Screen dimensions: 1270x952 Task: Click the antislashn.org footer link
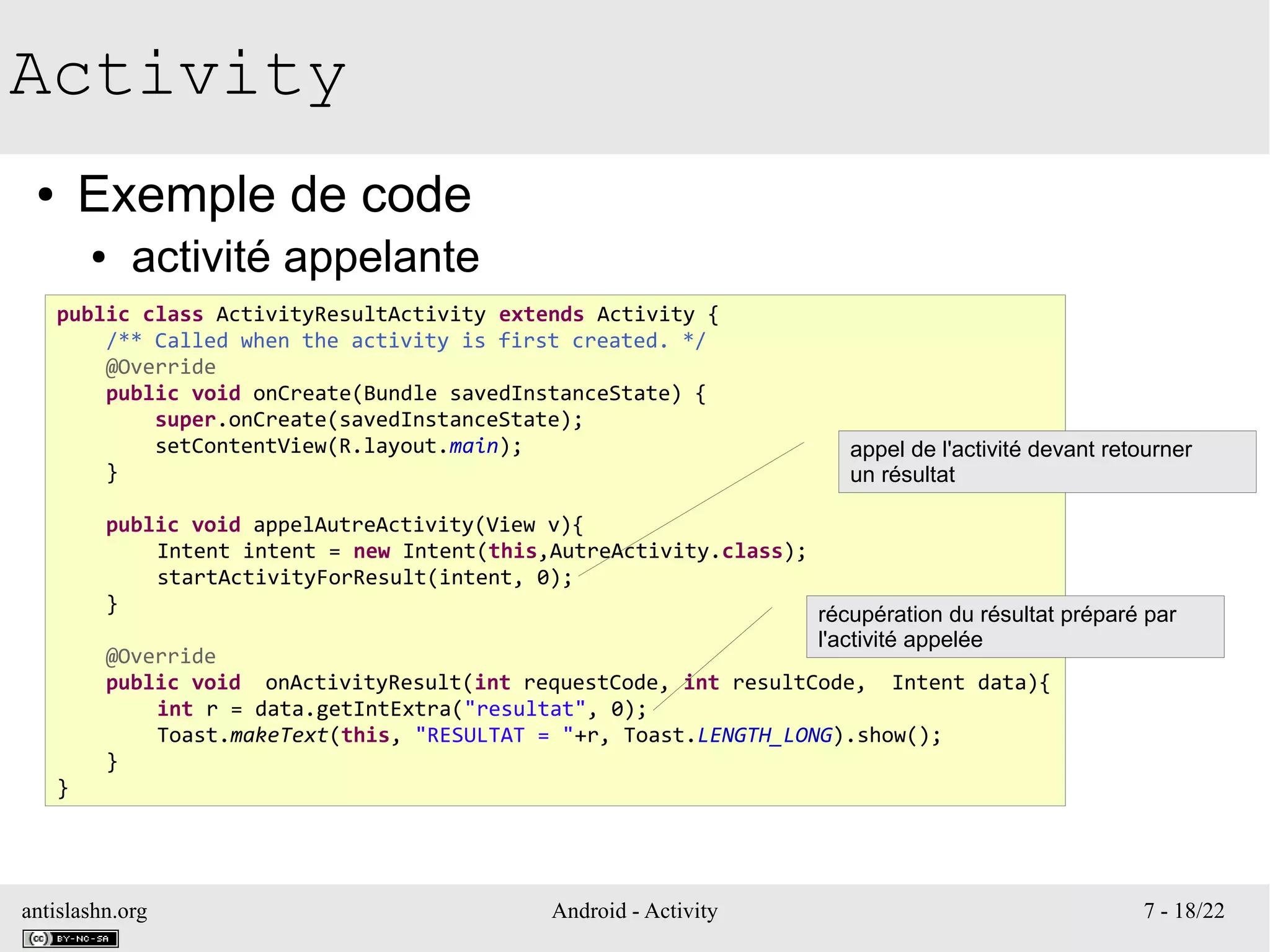point(84,910)
